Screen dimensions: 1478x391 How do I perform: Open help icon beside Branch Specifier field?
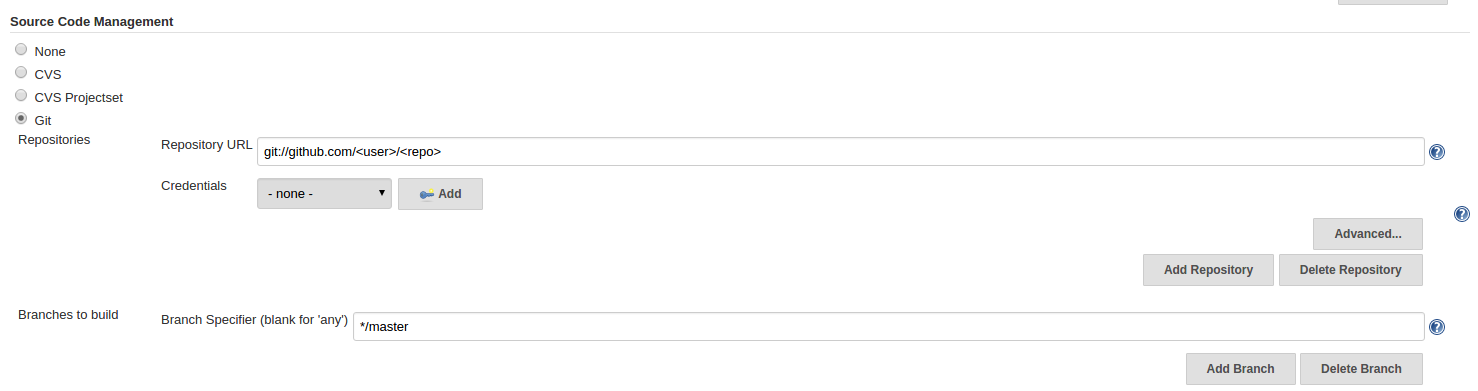pos(1437,327)
